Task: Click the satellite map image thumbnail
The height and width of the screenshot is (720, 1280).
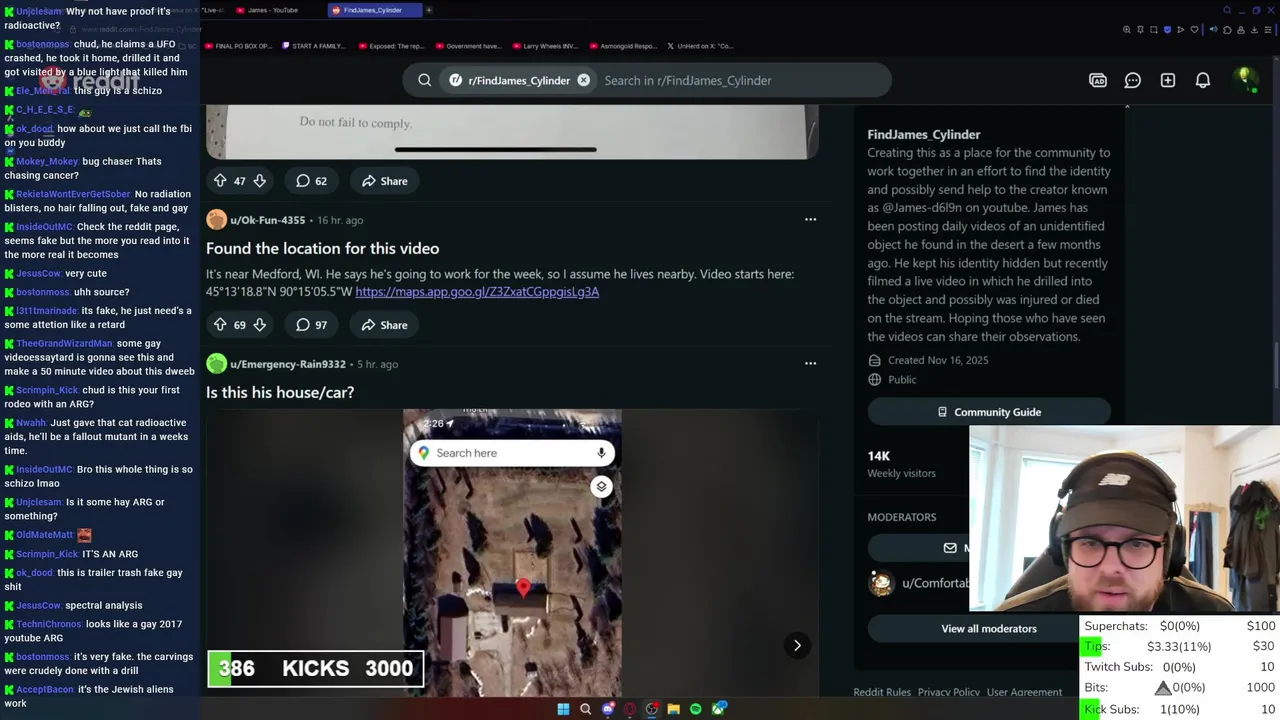Action: pos(512,552)
